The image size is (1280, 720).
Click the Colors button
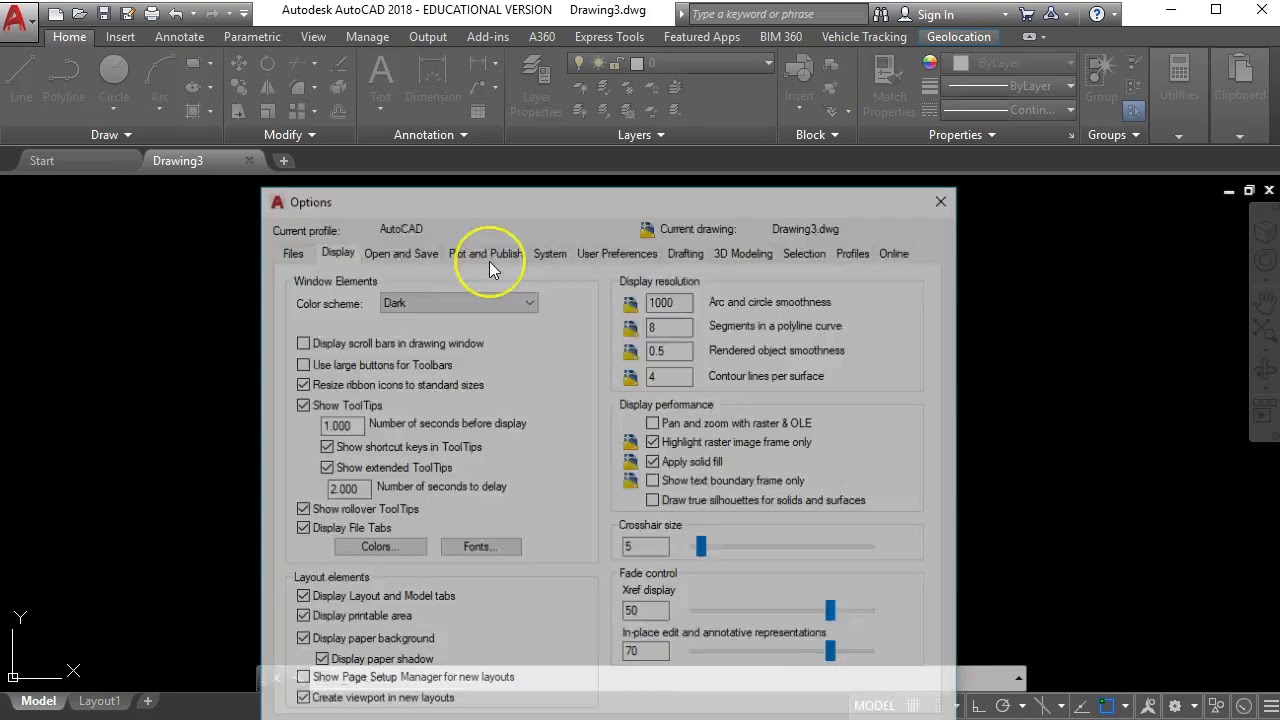[x=379, y=546]
